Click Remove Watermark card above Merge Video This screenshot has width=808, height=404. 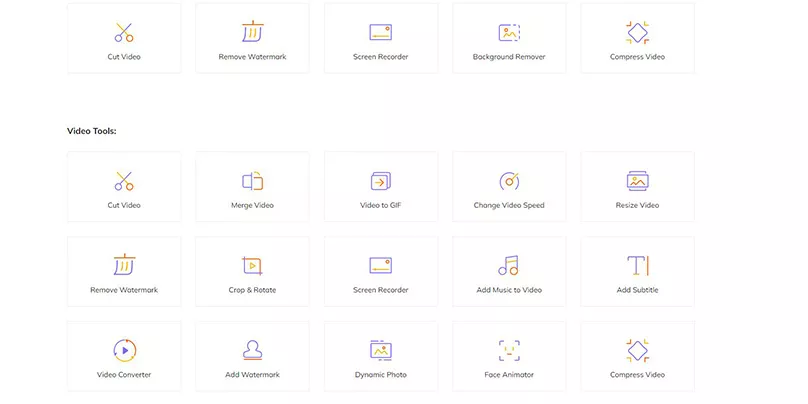[x=252, y=38]
